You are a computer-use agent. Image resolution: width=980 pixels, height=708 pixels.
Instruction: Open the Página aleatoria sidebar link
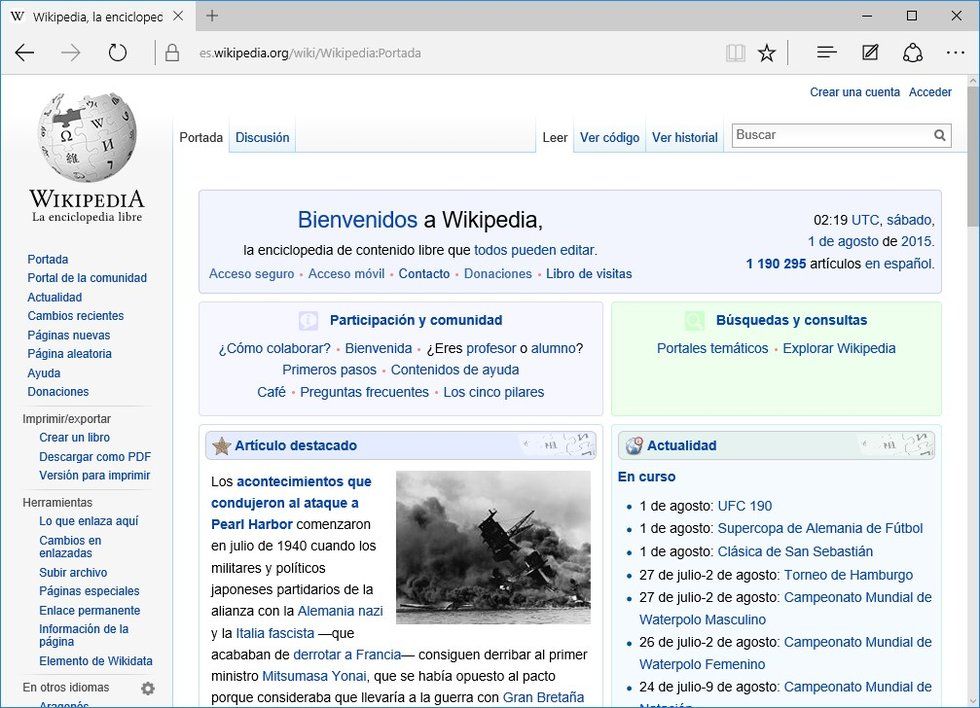pyautogui.click(x=69, y=354)
